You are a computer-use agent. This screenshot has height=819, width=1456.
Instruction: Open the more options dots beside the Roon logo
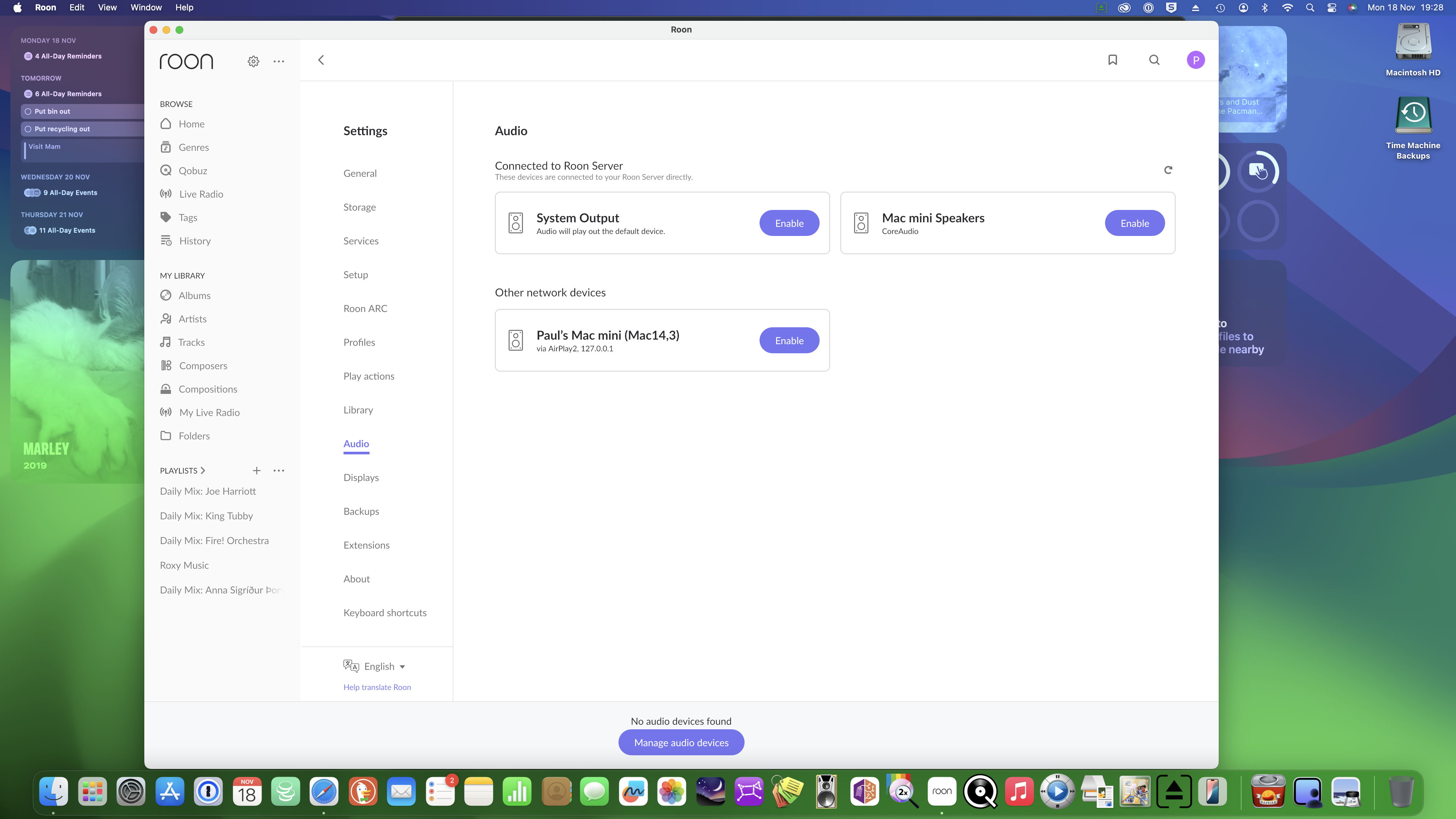(x=279, y=61)
